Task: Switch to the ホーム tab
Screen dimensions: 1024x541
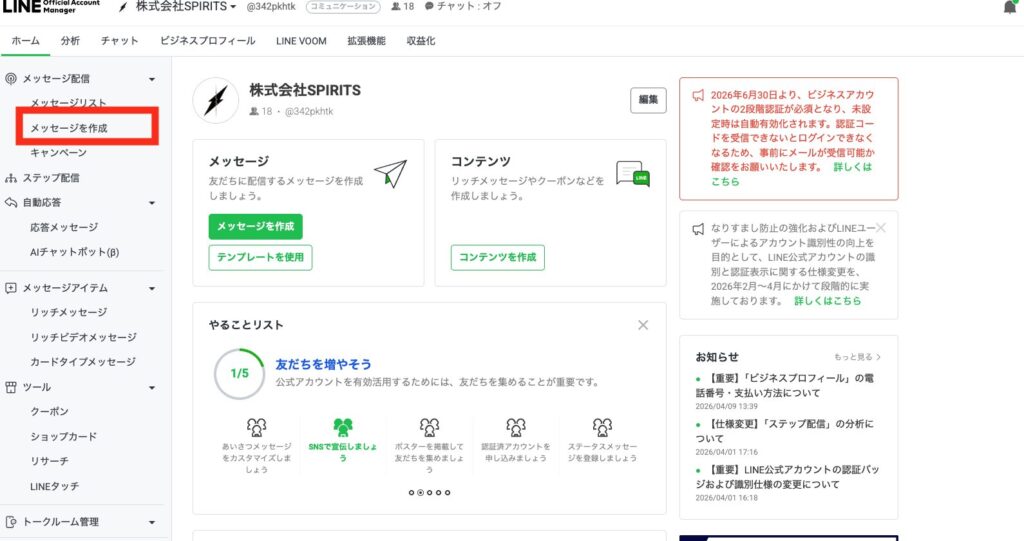Action: point(25,41)
